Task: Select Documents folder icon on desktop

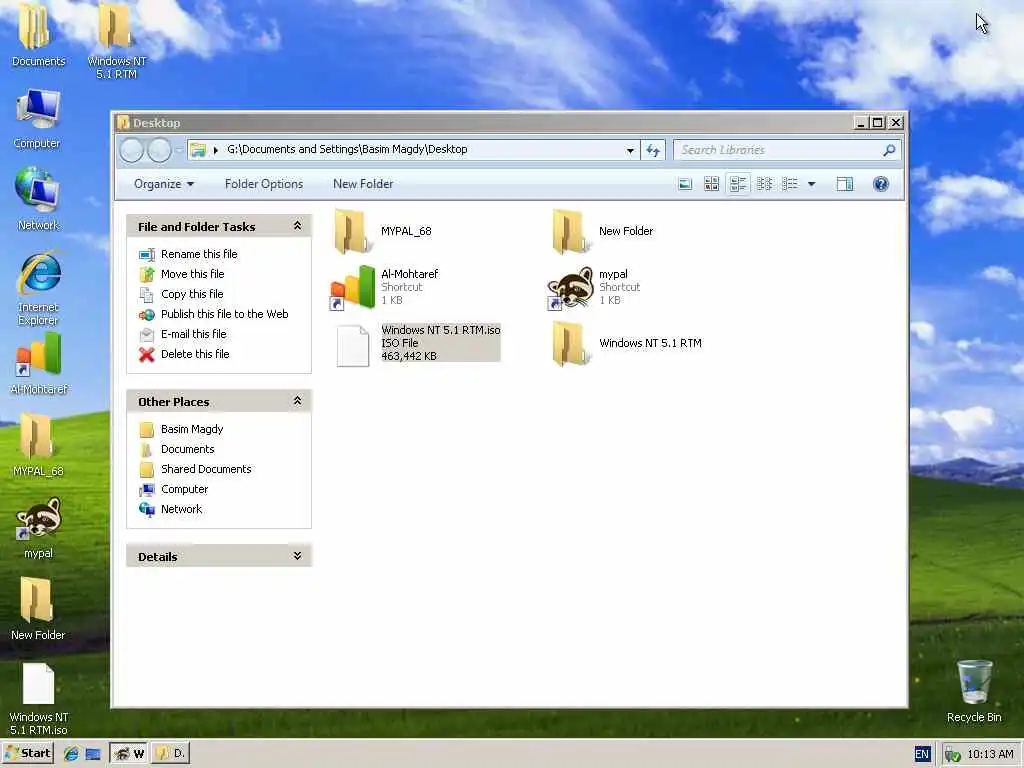Action: point(39,35)
